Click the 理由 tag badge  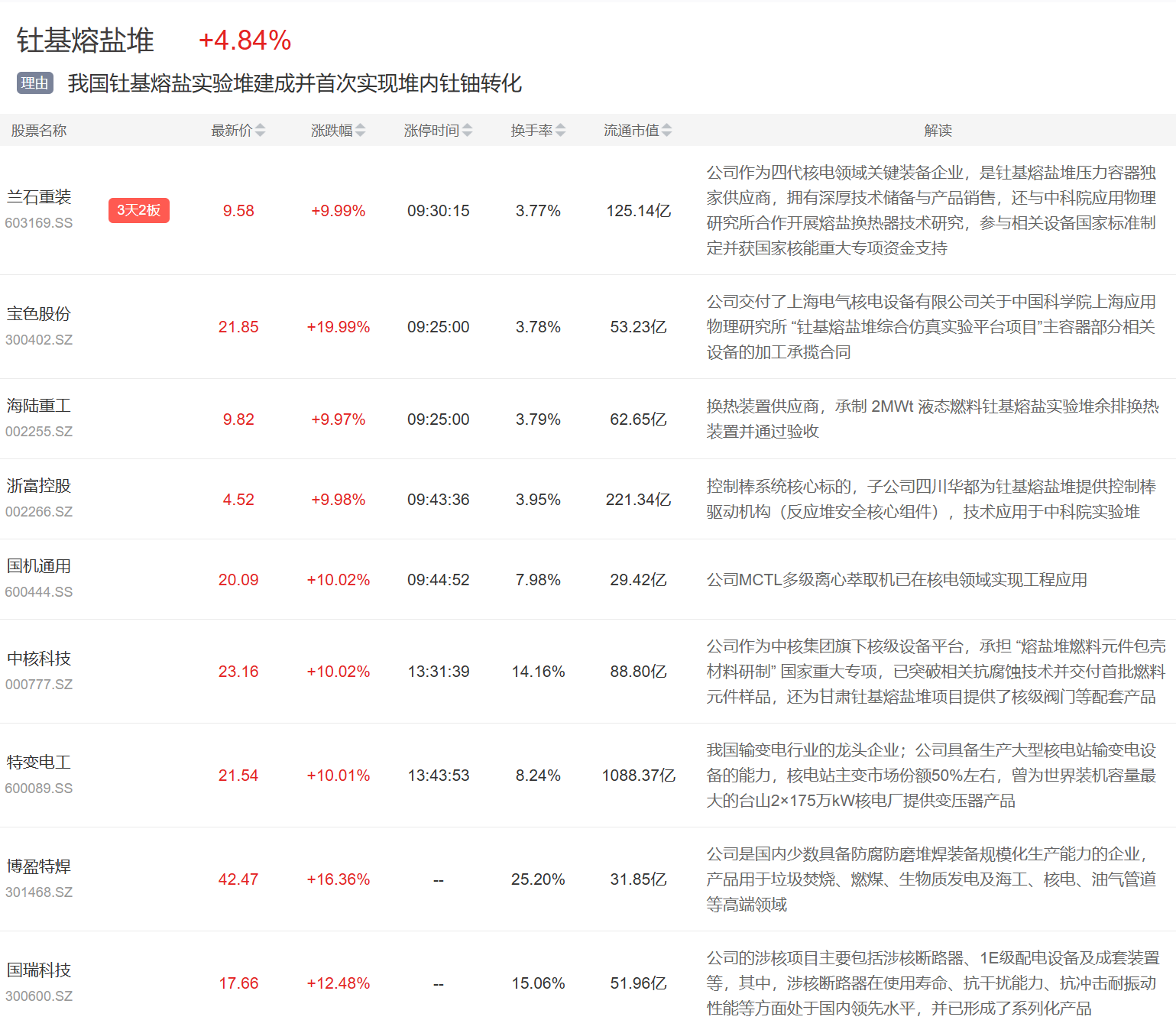34,83
